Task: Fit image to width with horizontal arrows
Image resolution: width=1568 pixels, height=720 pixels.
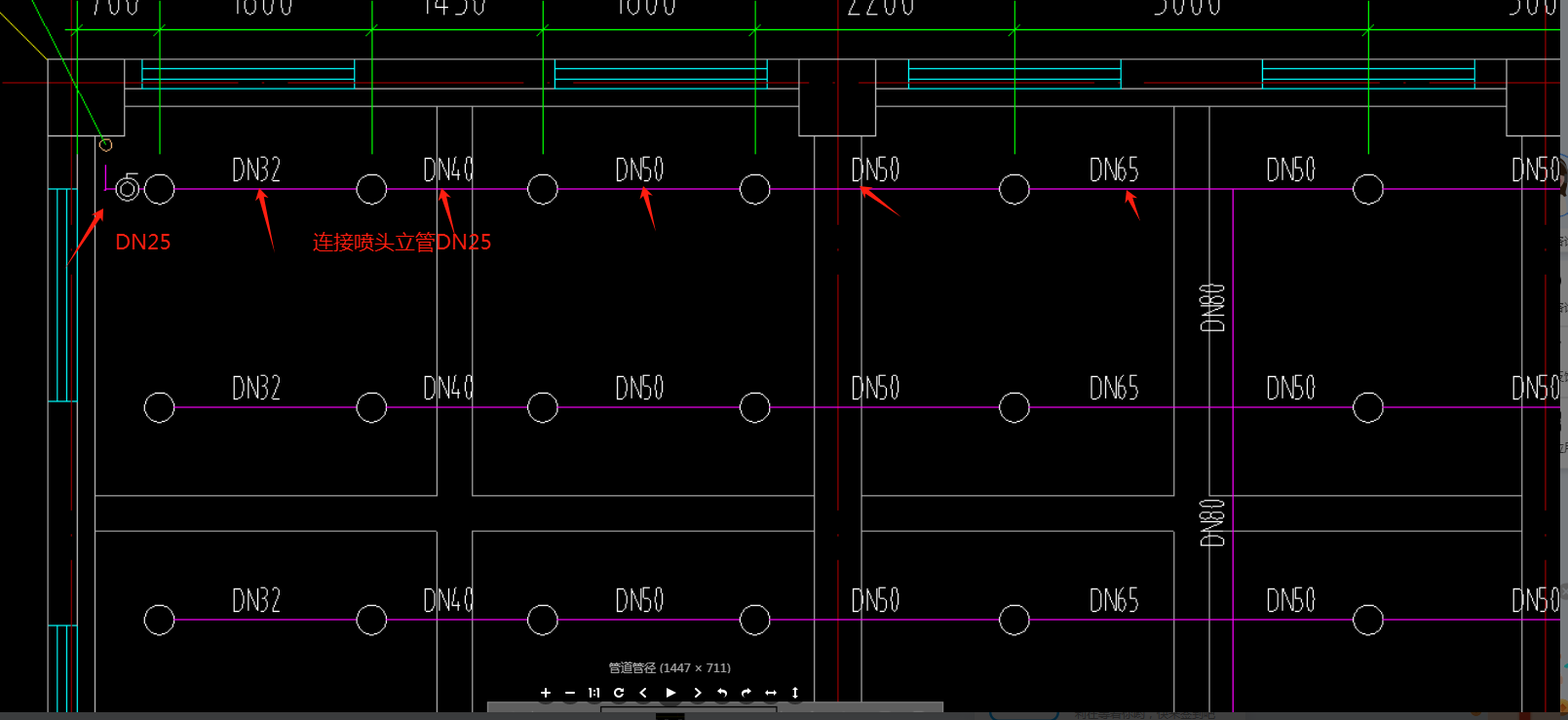Action: pyautogui.click(x=771, y=693)
